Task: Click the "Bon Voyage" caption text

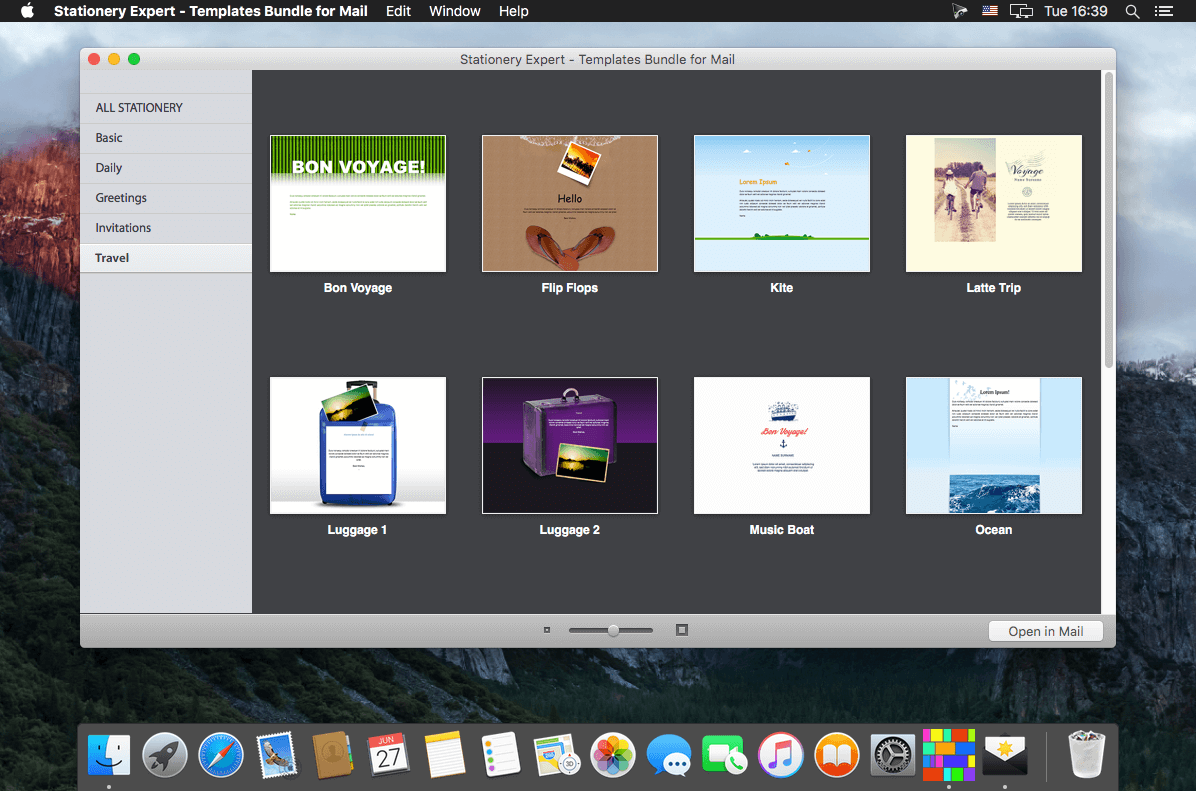Action: pos(358,288)
